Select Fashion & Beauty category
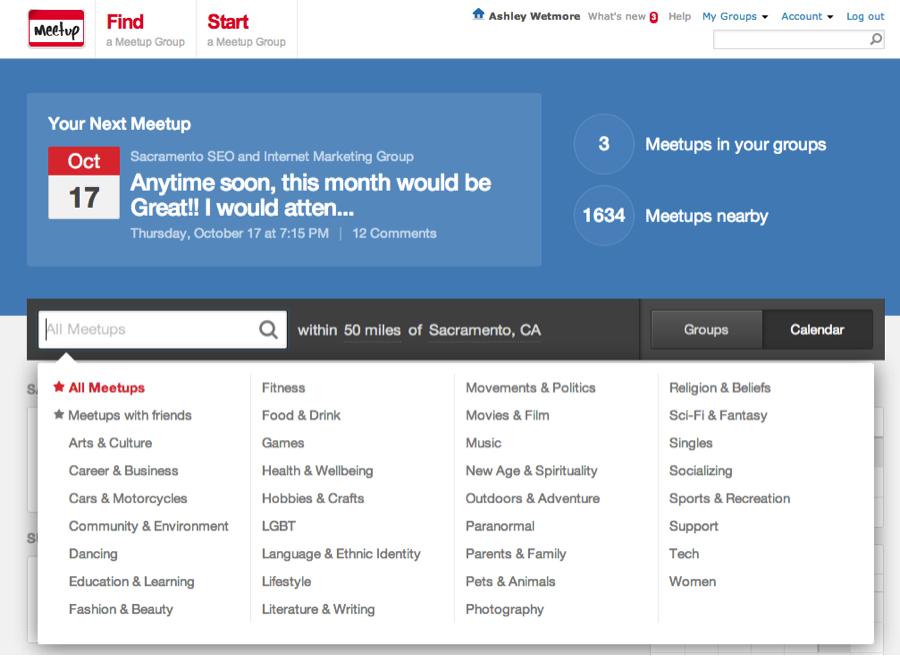Image resolution: width=900 pixels, height=656 pixels. click(121, 610)
